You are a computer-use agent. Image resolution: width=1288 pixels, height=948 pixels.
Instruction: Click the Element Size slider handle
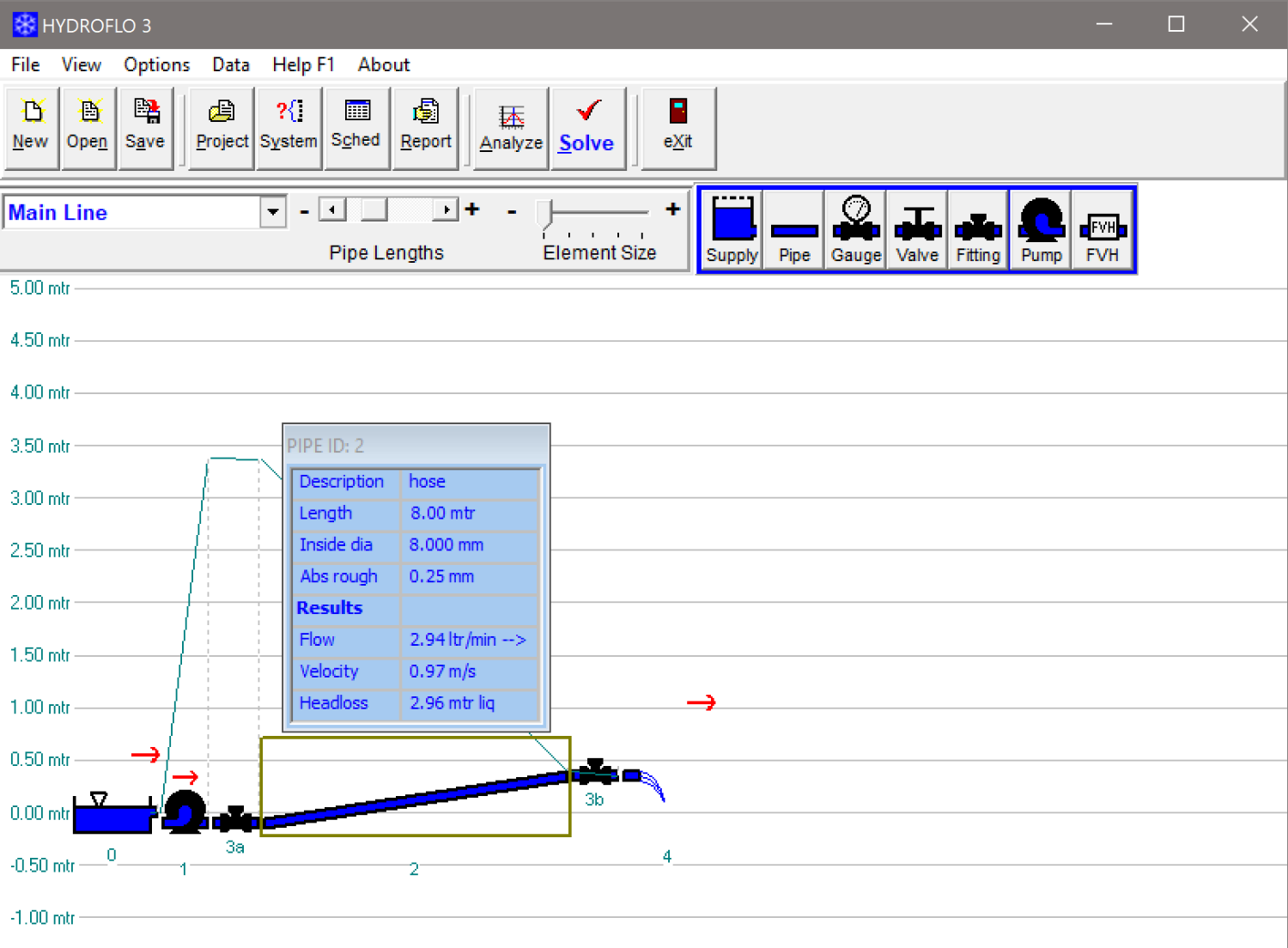(544, 214)
